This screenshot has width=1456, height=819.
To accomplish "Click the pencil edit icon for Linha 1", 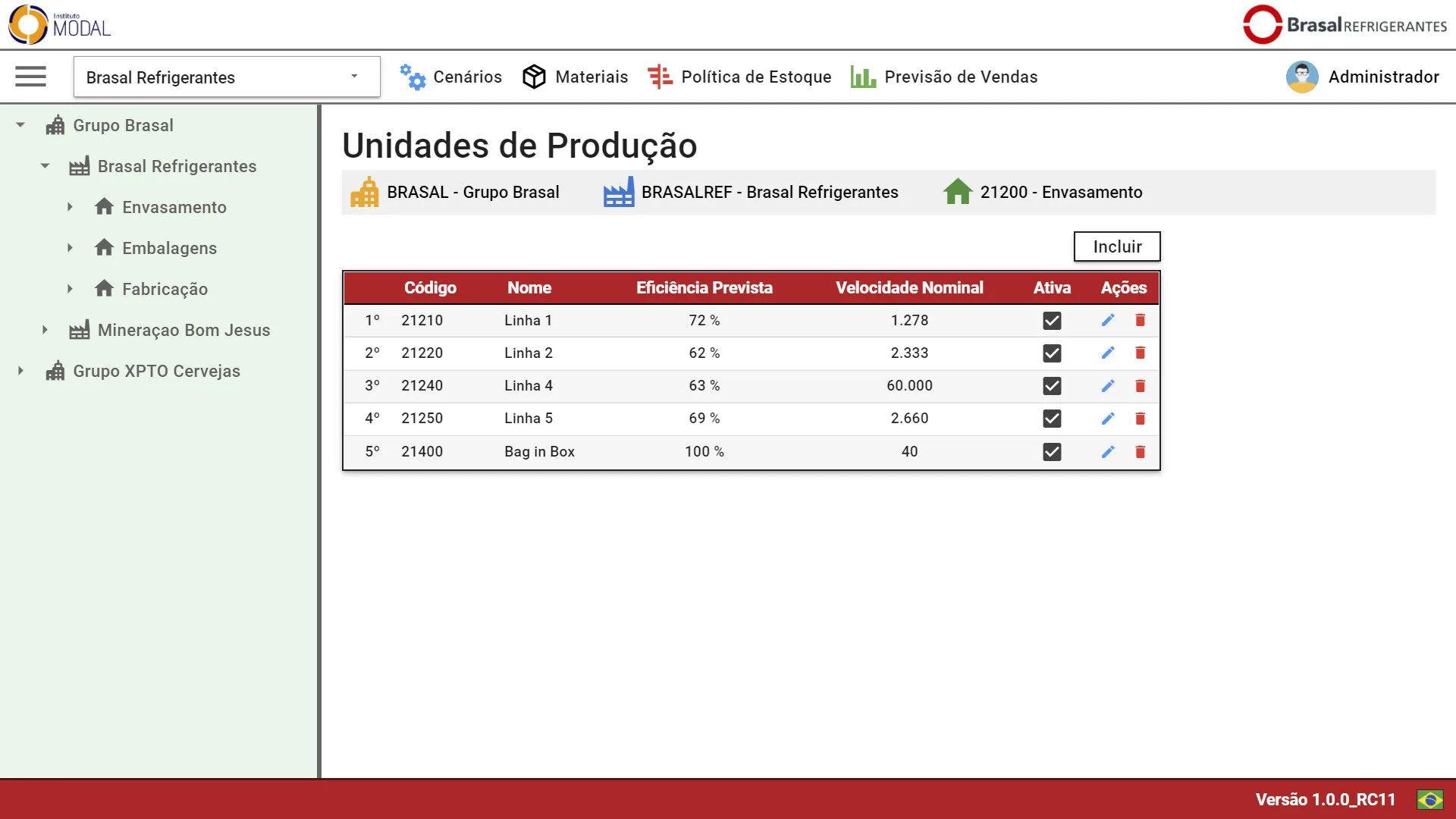I will tap(1108, 320).
